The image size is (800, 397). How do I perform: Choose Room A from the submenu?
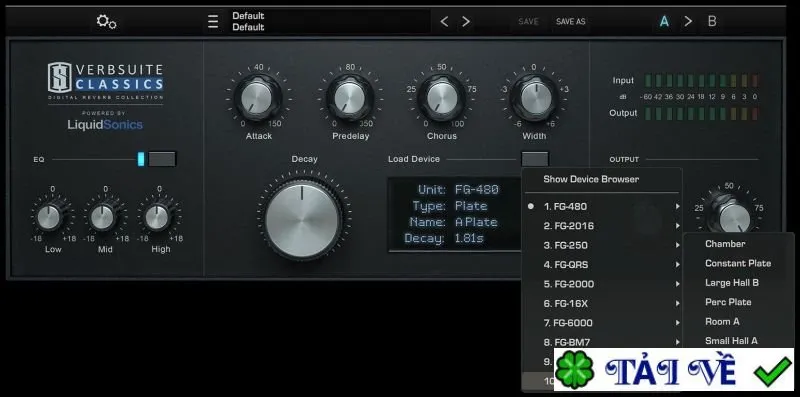click(722, 321)
